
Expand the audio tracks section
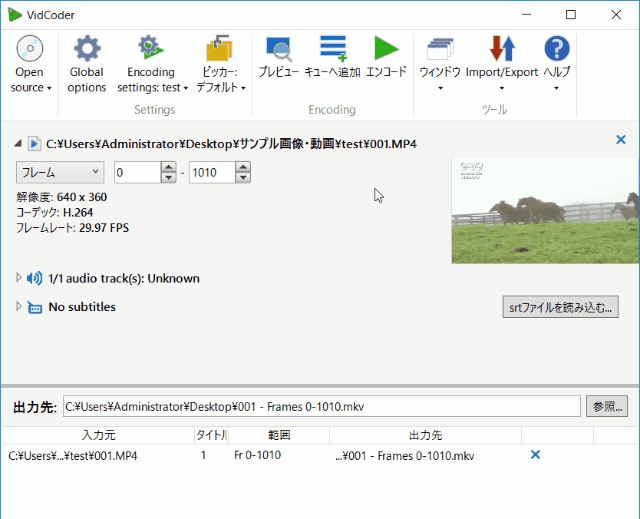tap(18, 278)
